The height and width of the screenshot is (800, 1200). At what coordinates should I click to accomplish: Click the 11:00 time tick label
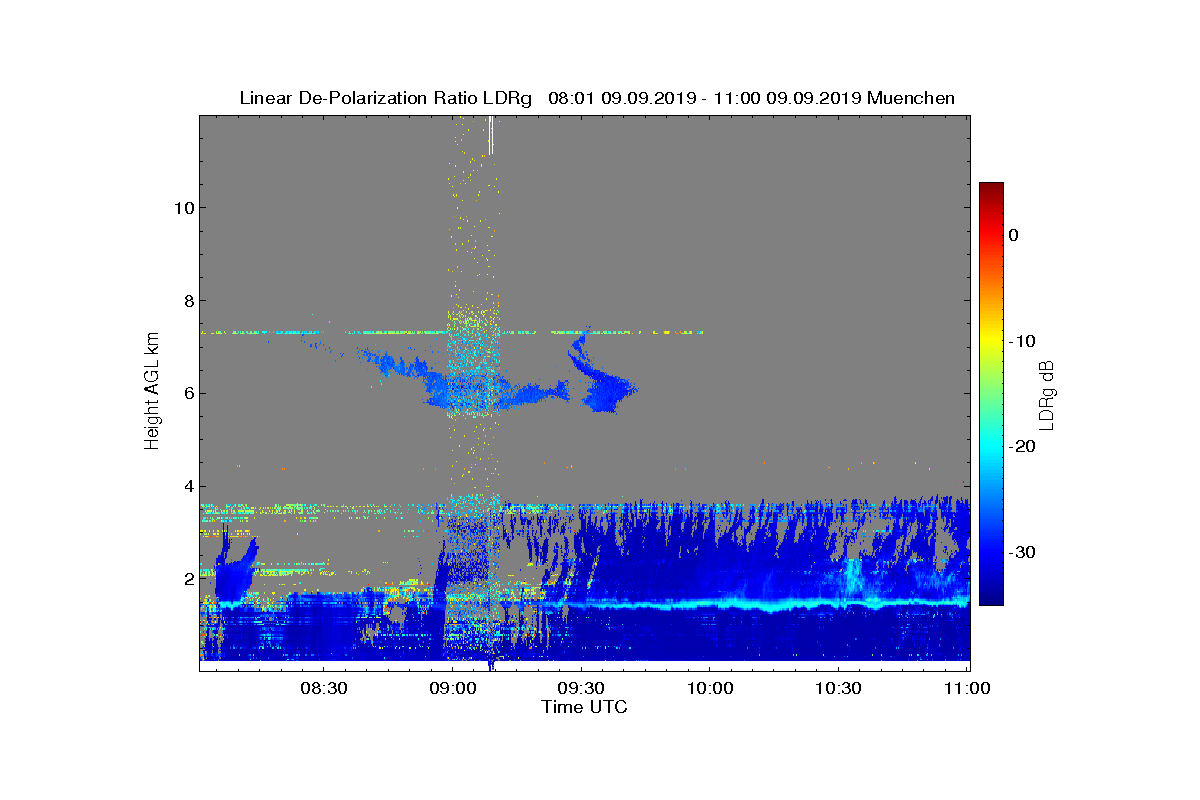pos(967,688)
